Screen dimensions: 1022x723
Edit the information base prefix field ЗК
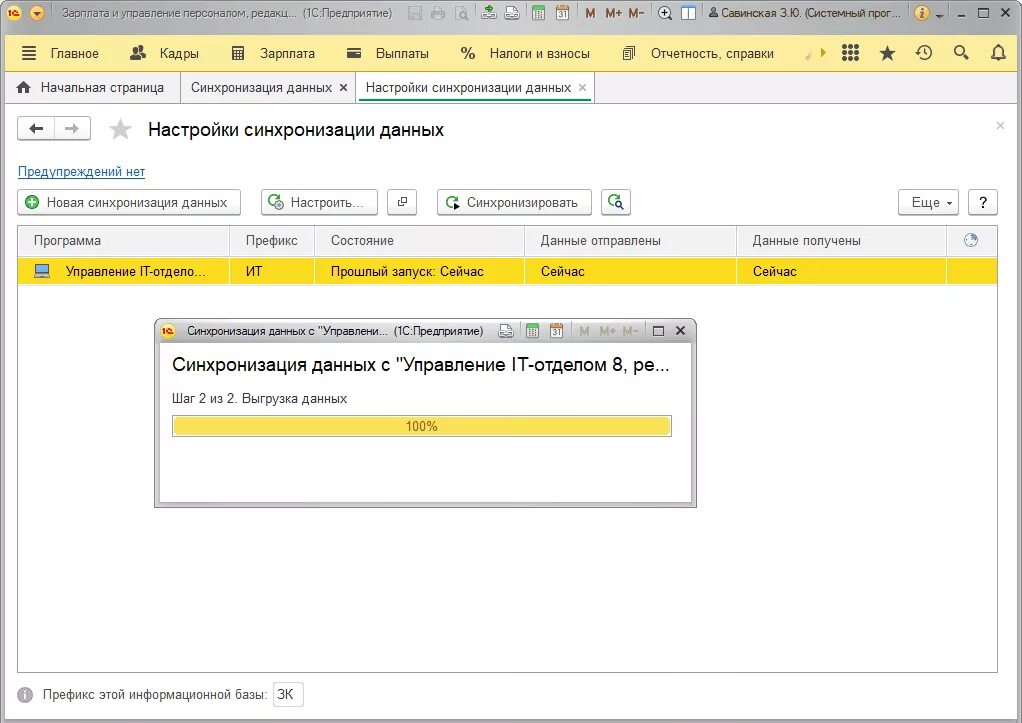288,694
